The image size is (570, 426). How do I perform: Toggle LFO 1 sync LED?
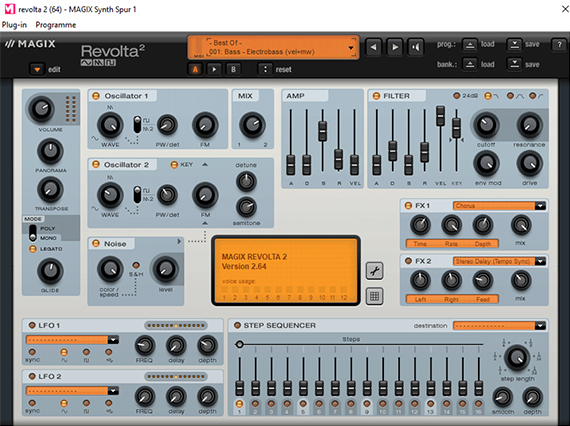pos(32,352)
